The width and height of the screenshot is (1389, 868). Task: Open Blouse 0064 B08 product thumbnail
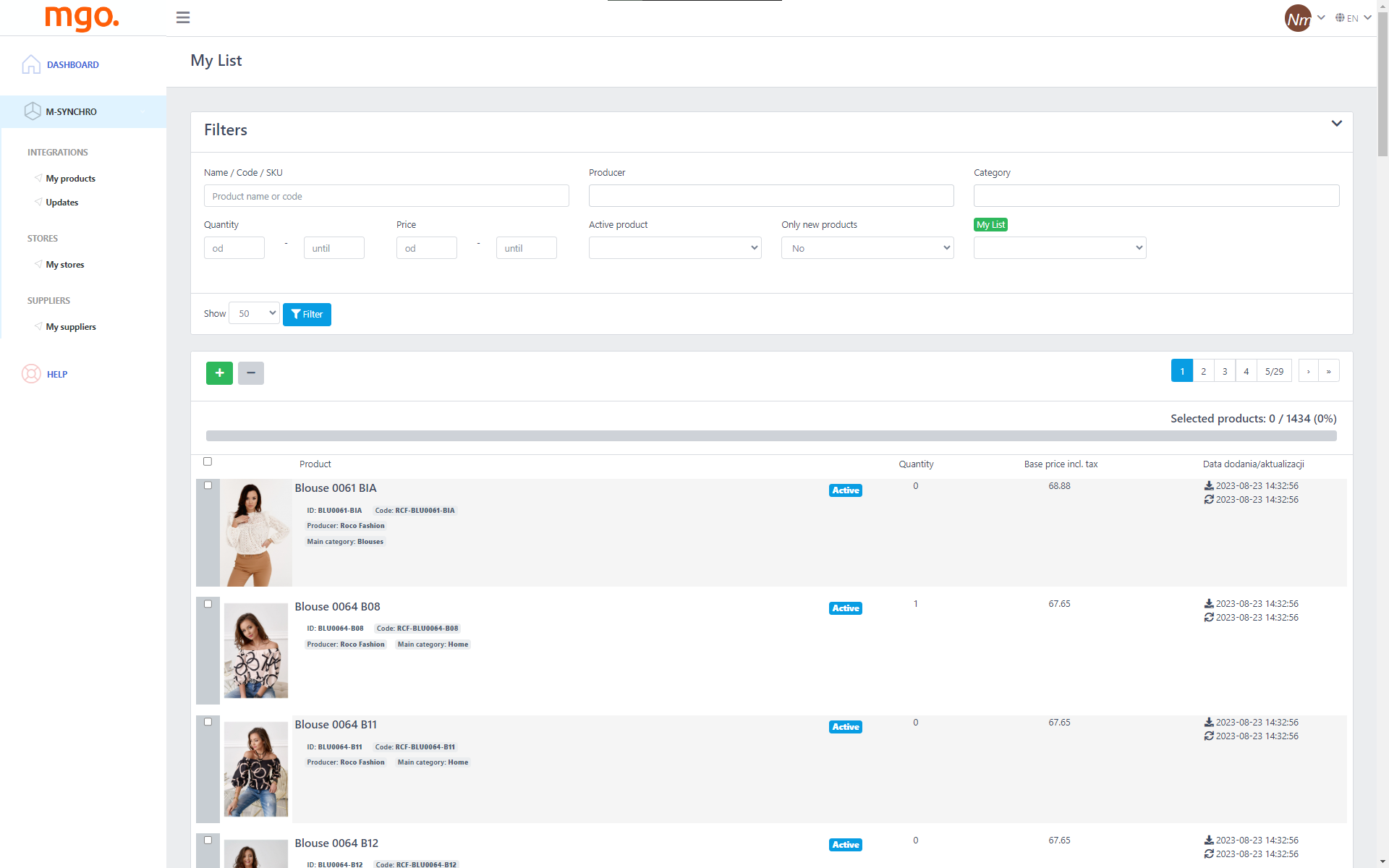[256, 651]
